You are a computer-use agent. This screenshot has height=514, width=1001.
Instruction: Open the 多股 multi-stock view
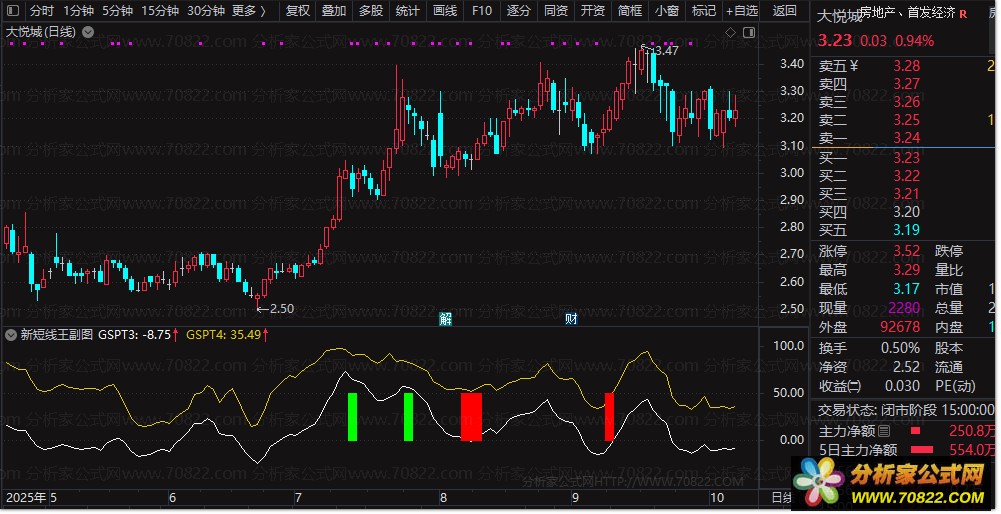(x=371, y=10)
